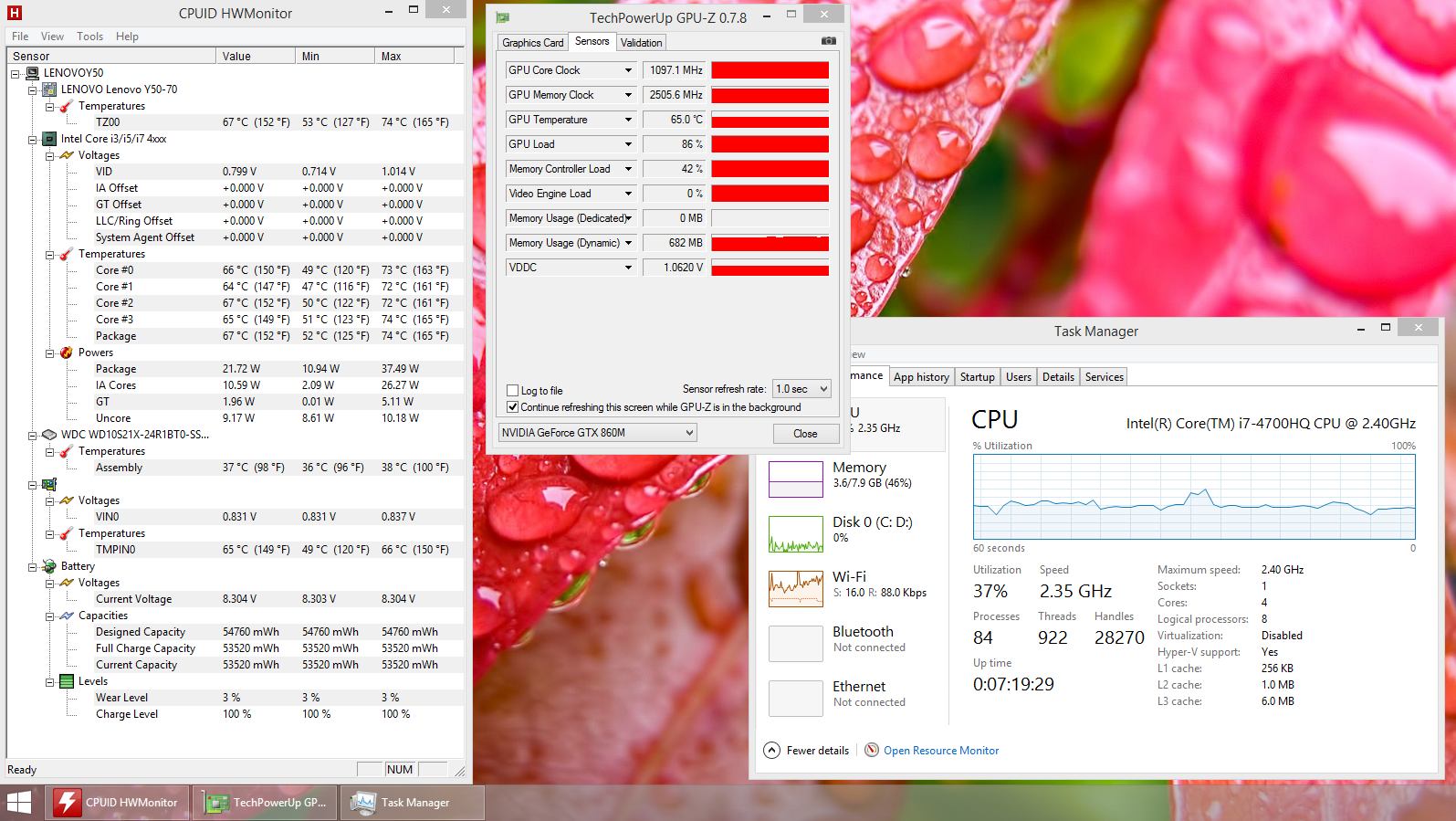
Task: Select the Wi-Fi performance graph thumbnail
Action: (796, 588)
